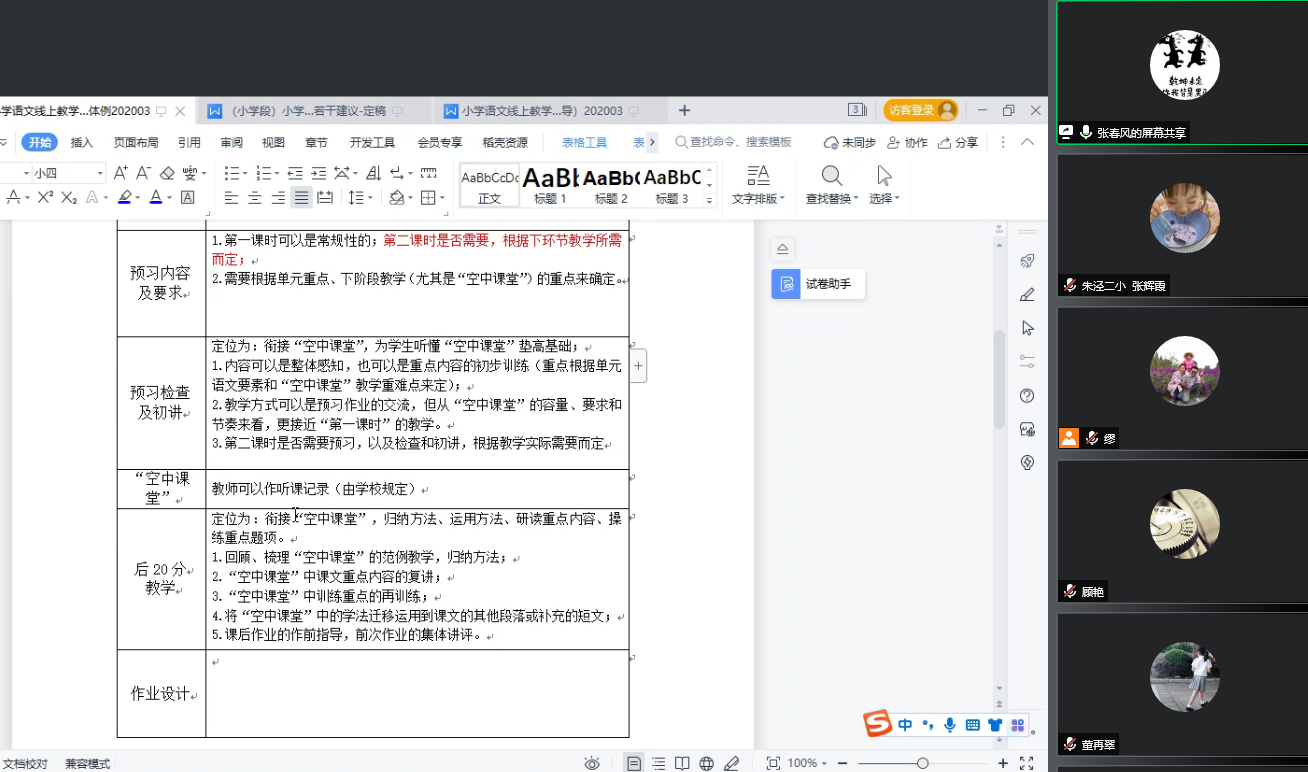The height and width of the screenshot is (772, 1308).
Task: Click zoom in plus button
Action: coord(1003,763)
